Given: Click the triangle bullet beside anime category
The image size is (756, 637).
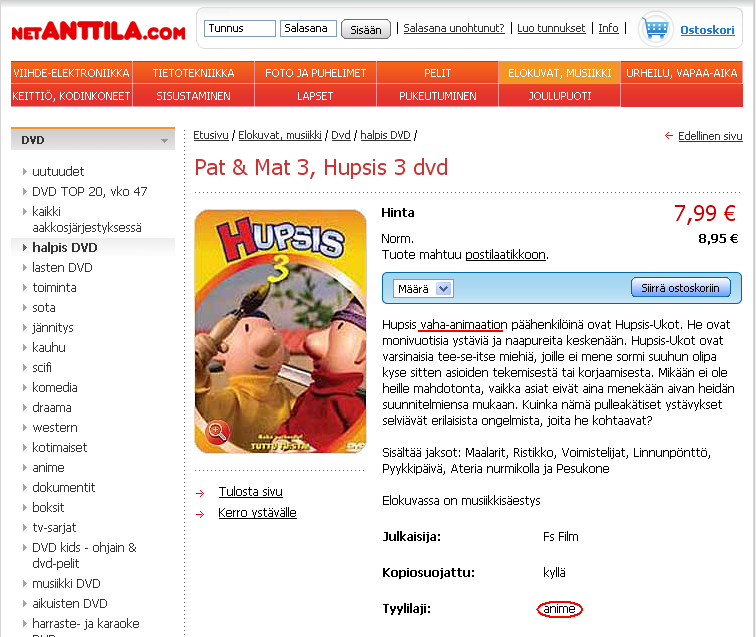Looking at the screenshot, I should click(x=24, y=467).
